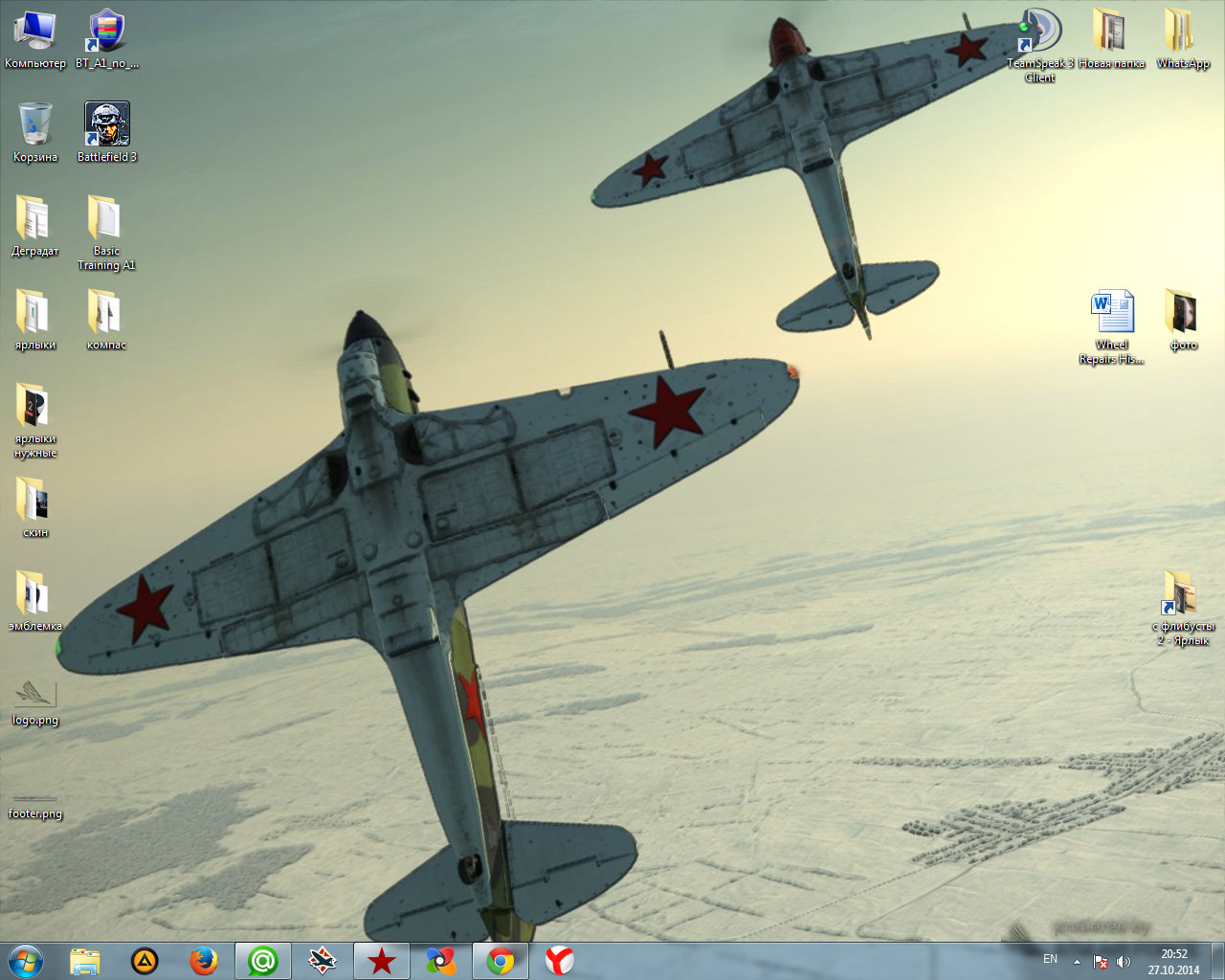Viewport: 1225px width, 980px height.
Task: Select the BT_A1_no_... shortcut icon
Action: pos(106,40)
